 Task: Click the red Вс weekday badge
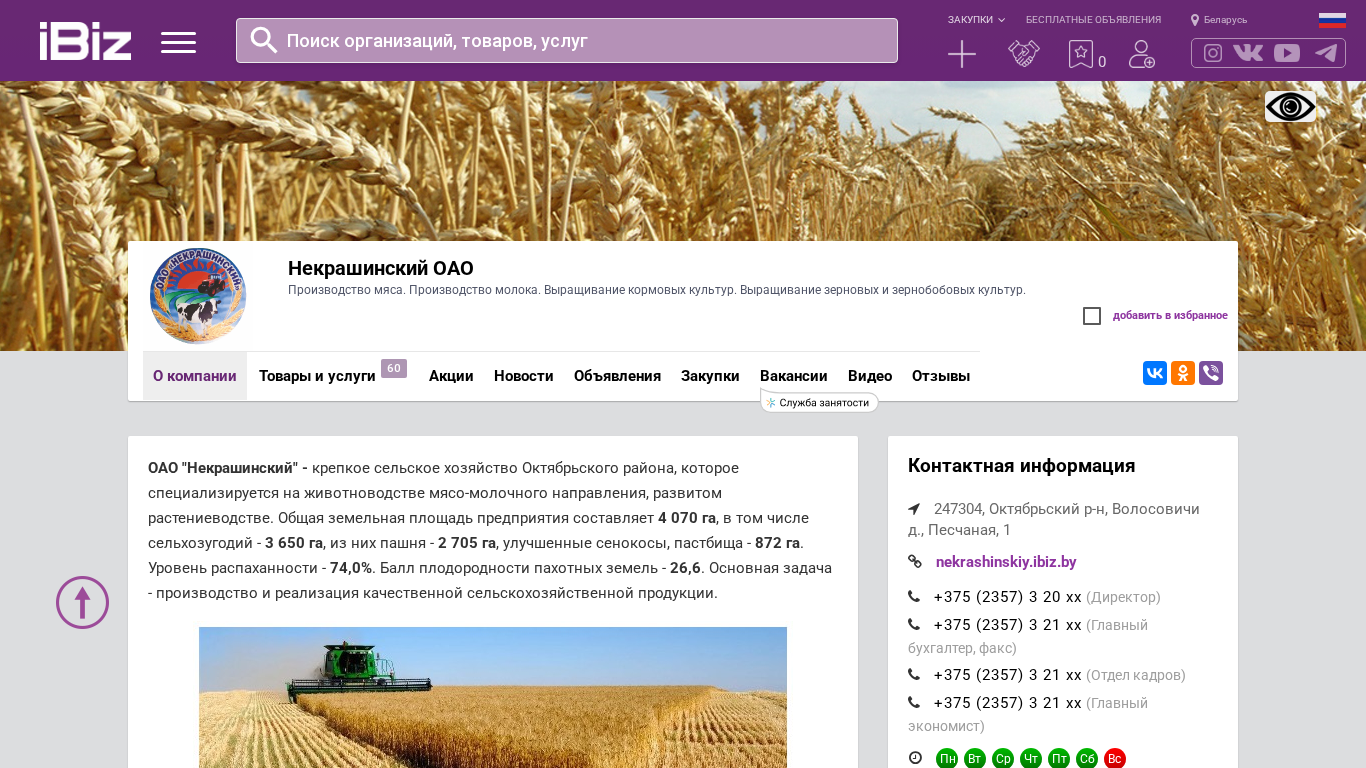pos(1115,758)
